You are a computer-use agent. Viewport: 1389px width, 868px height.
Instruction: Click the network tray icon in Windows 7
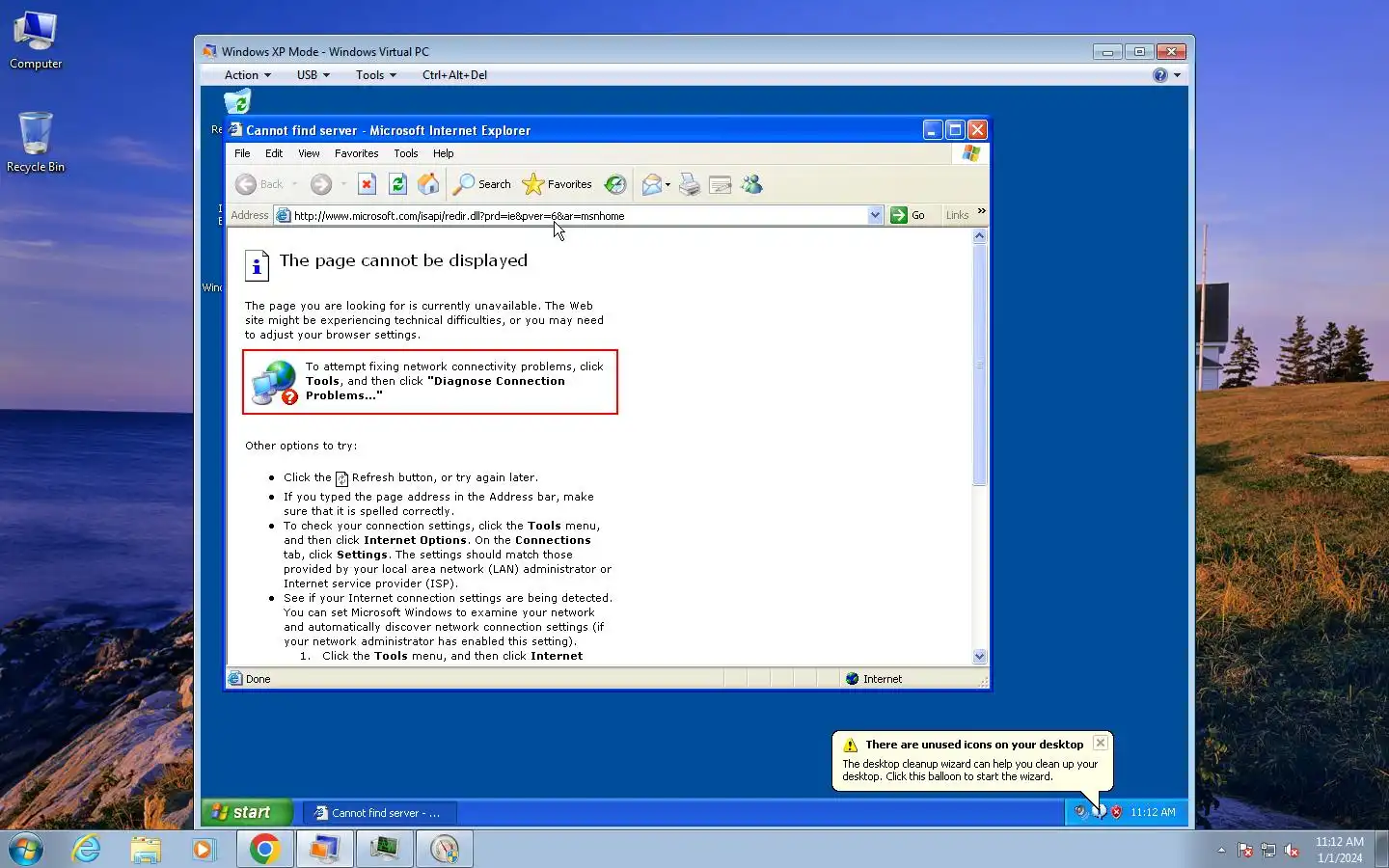click(x=1268, y=851)
